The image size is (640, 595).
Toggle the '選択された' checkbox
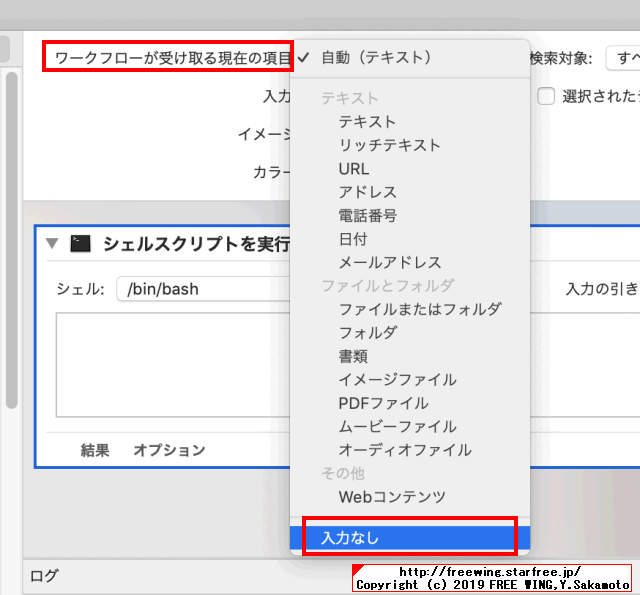546,96
